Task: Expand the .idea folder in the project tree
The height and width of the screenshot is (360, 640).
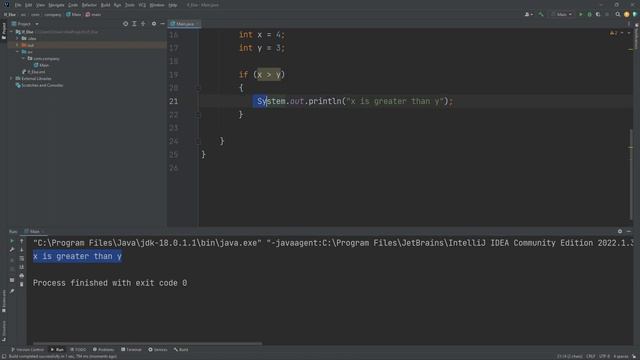Action: (17, 38)
